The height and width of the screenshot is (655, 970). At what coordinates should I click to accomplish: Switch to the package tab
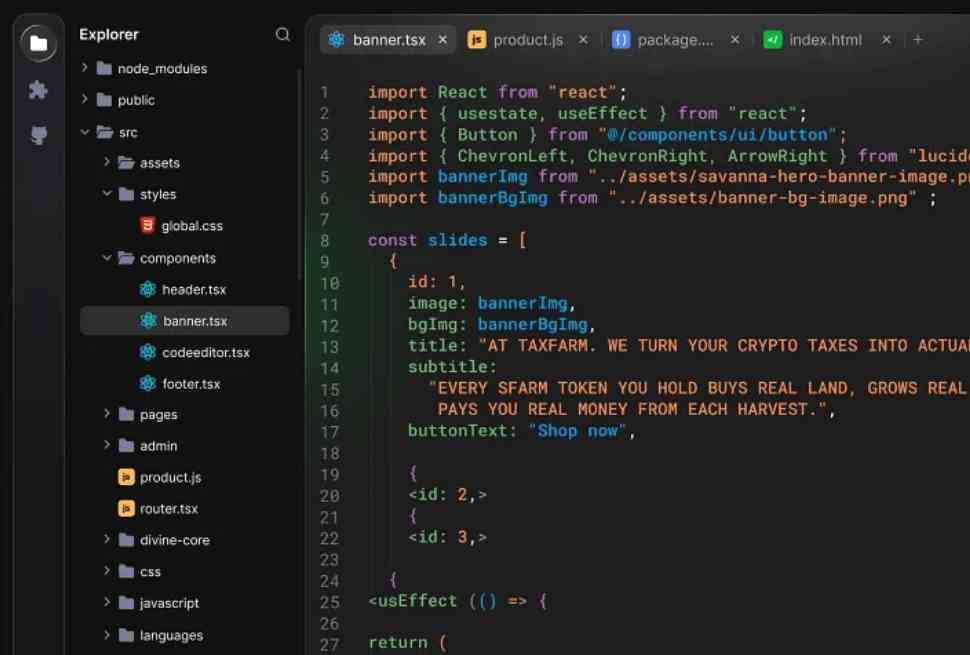[676, 40]
